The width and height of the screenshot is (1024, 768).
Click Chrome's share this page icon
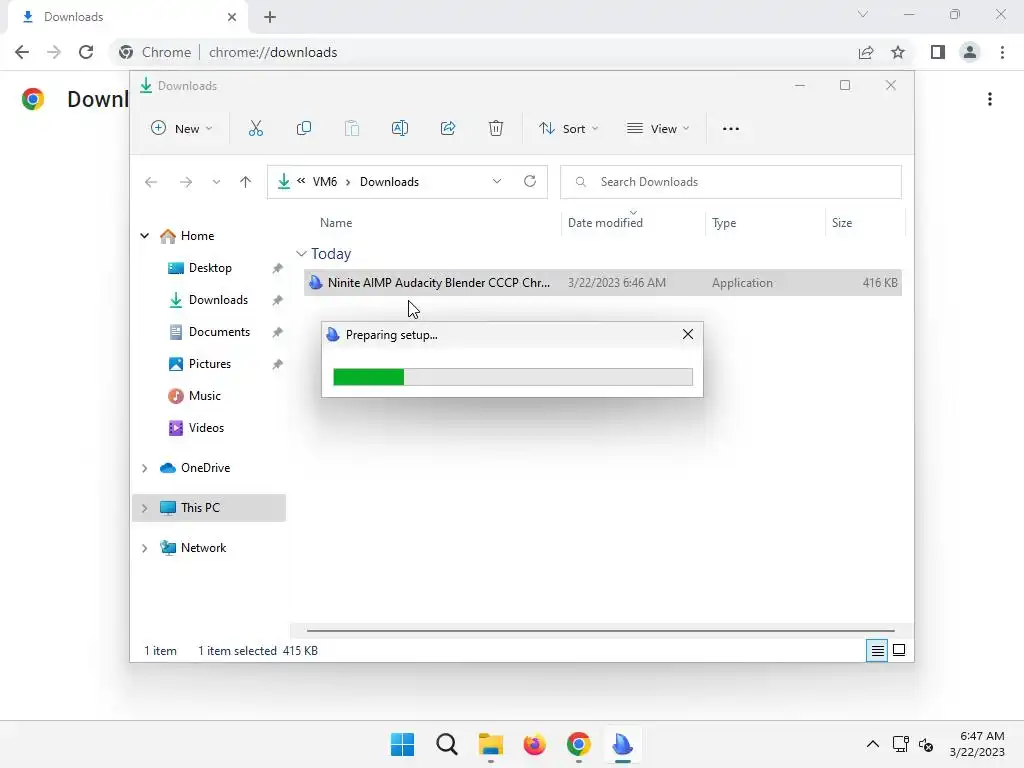tap(866, 52)
